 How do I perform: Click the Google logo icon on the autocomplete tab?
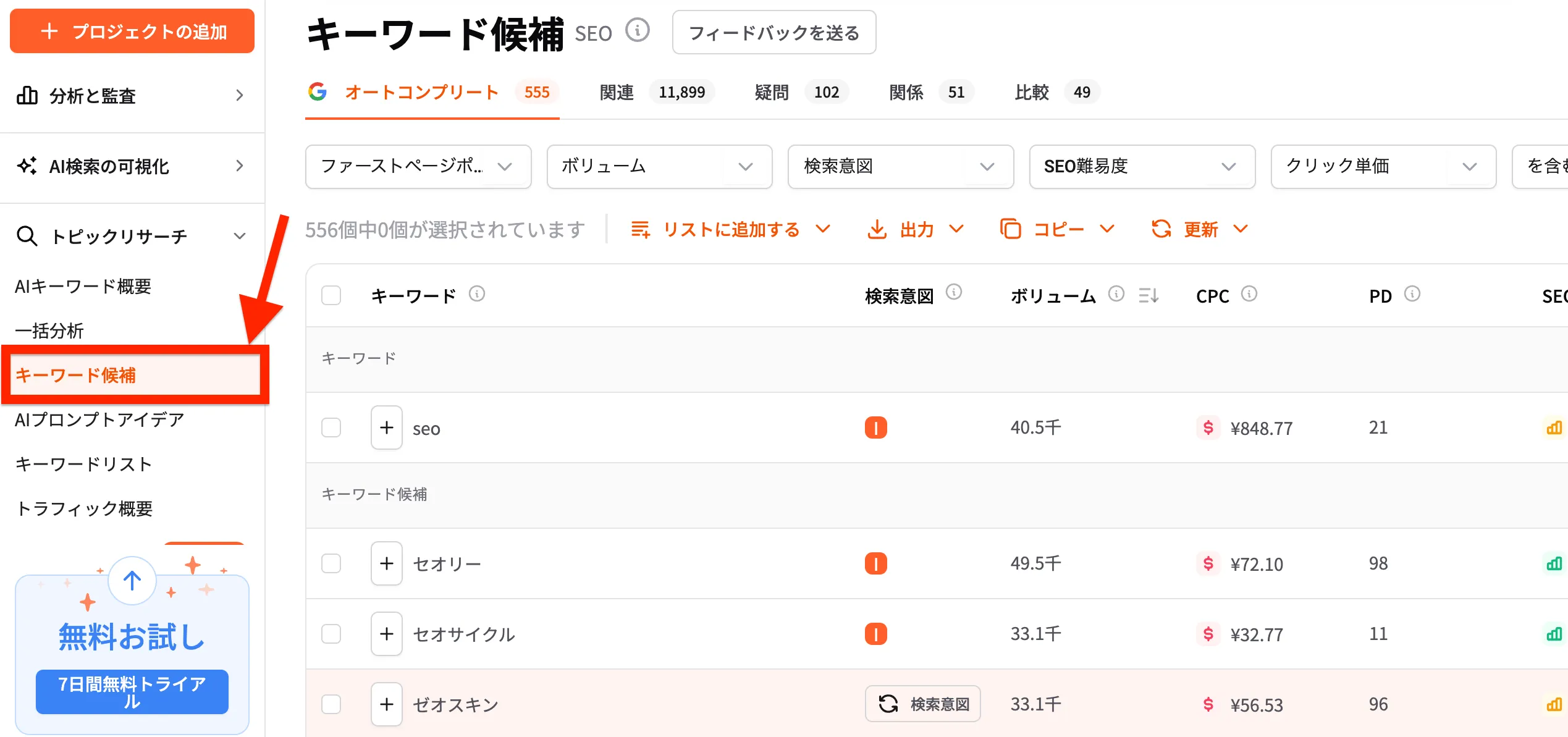318,91
